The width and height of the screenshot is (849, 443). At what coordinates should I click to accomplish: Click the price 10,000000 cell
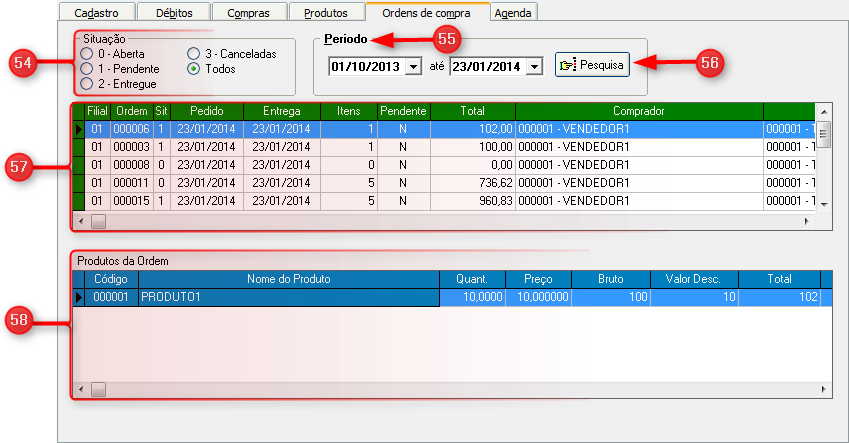(538, 297)
